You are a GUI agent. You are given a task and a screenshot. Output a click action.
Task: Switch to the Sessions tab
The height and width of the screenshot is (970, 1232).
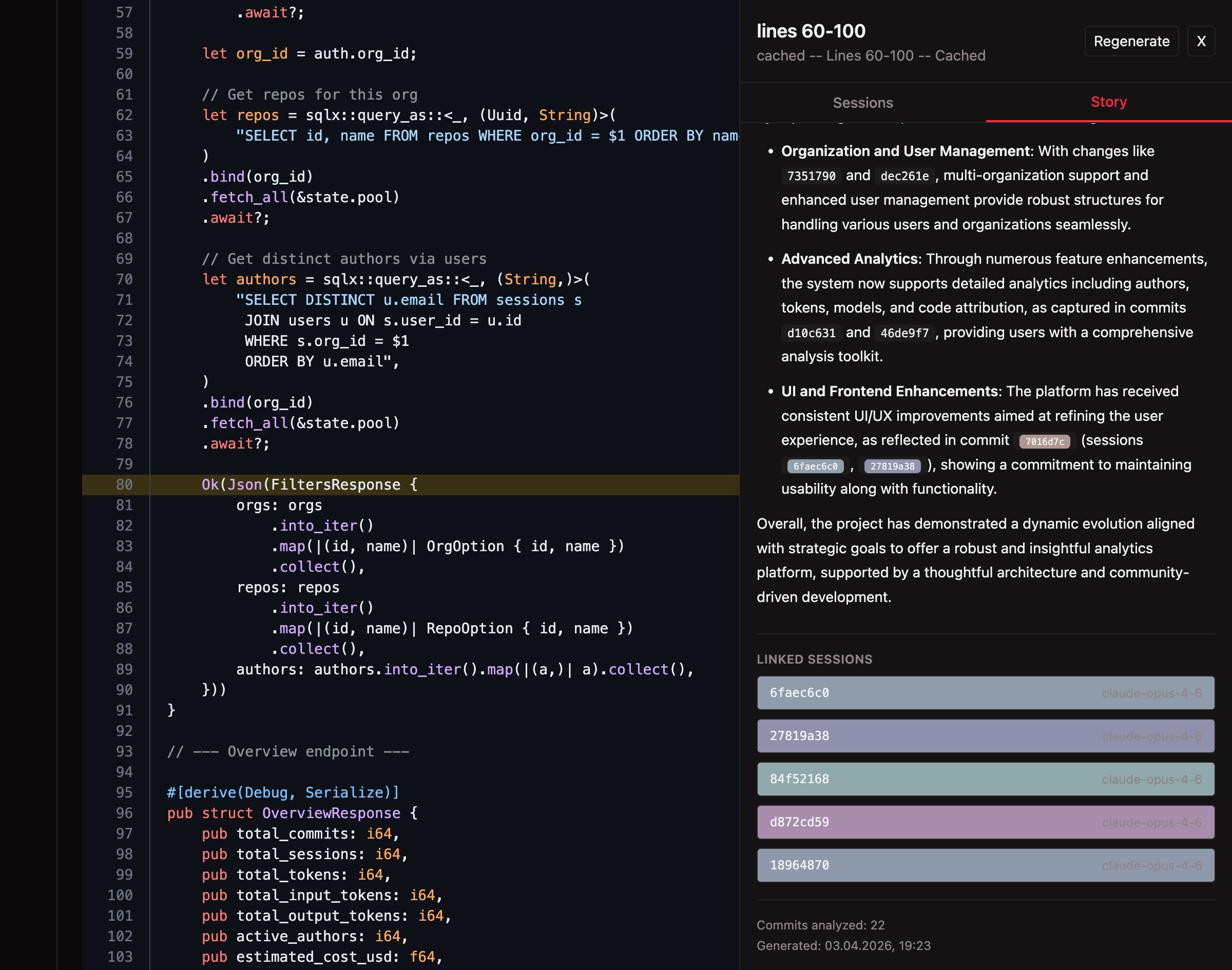(x=862, y=103)
